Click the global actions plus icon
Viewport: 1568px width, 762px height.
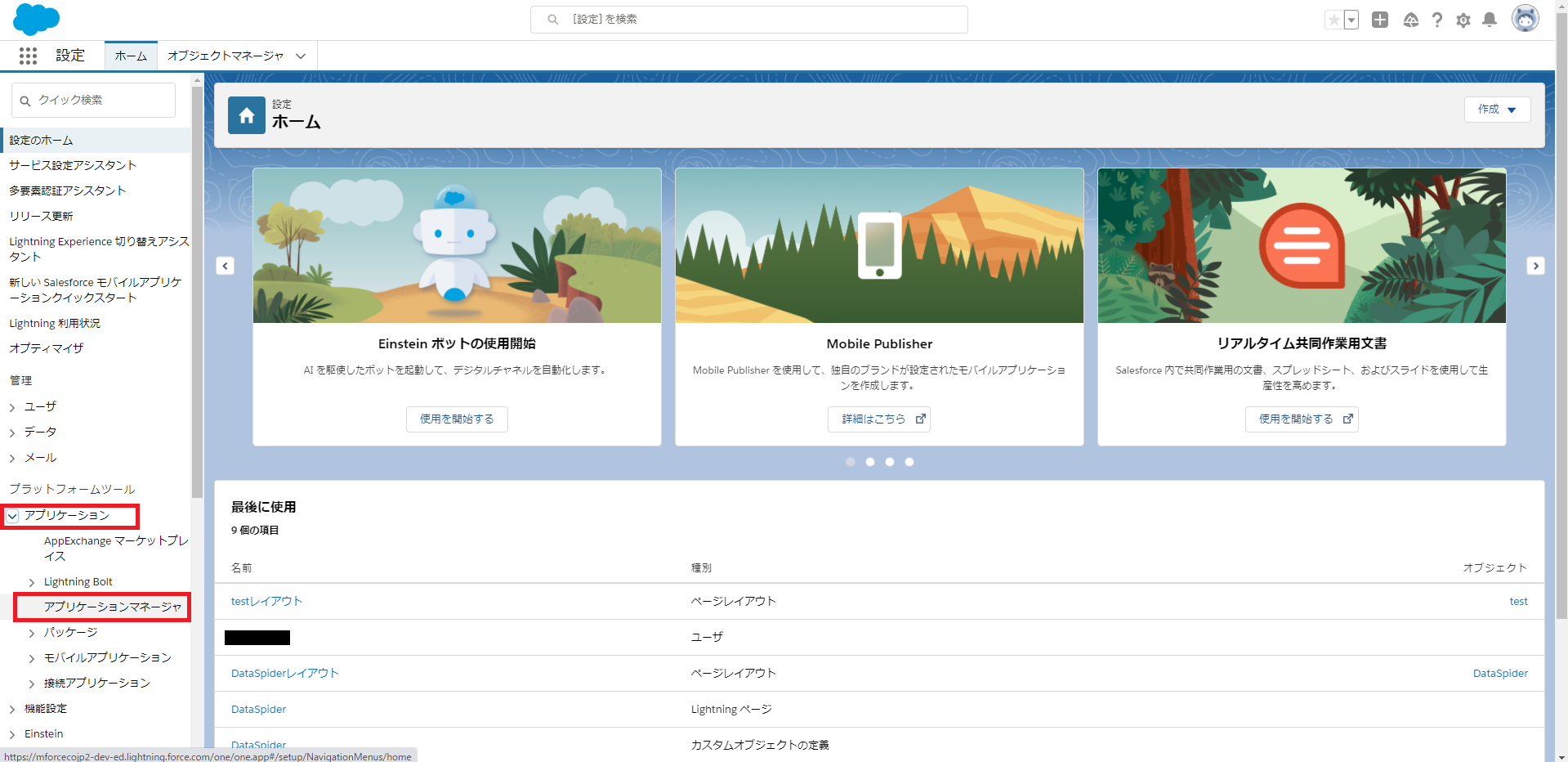pyautogui.click(x=1380, y=20)
